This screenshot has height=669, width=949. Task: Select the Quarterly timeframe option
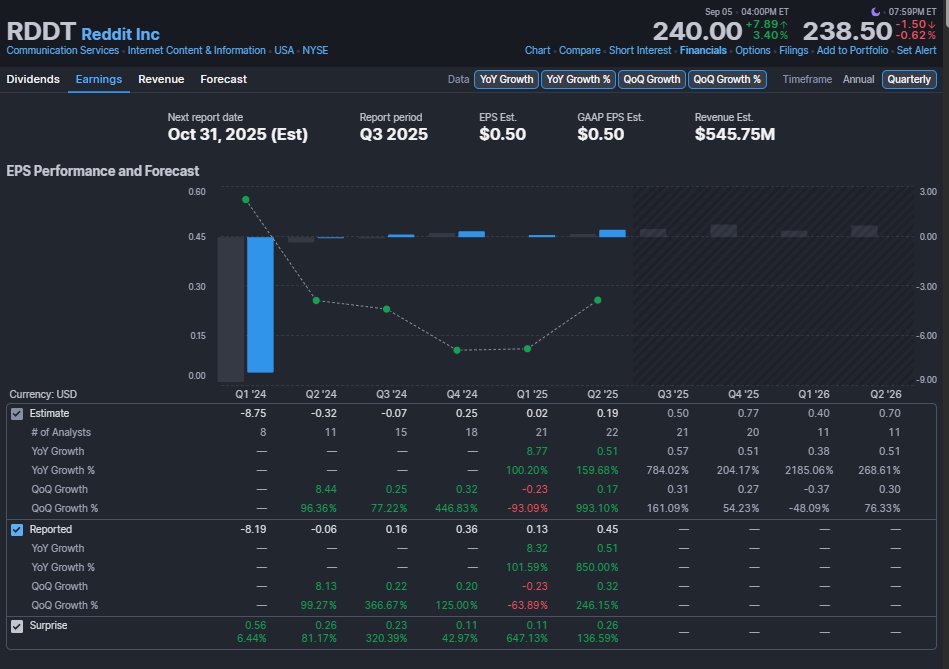tap(909, 79)
